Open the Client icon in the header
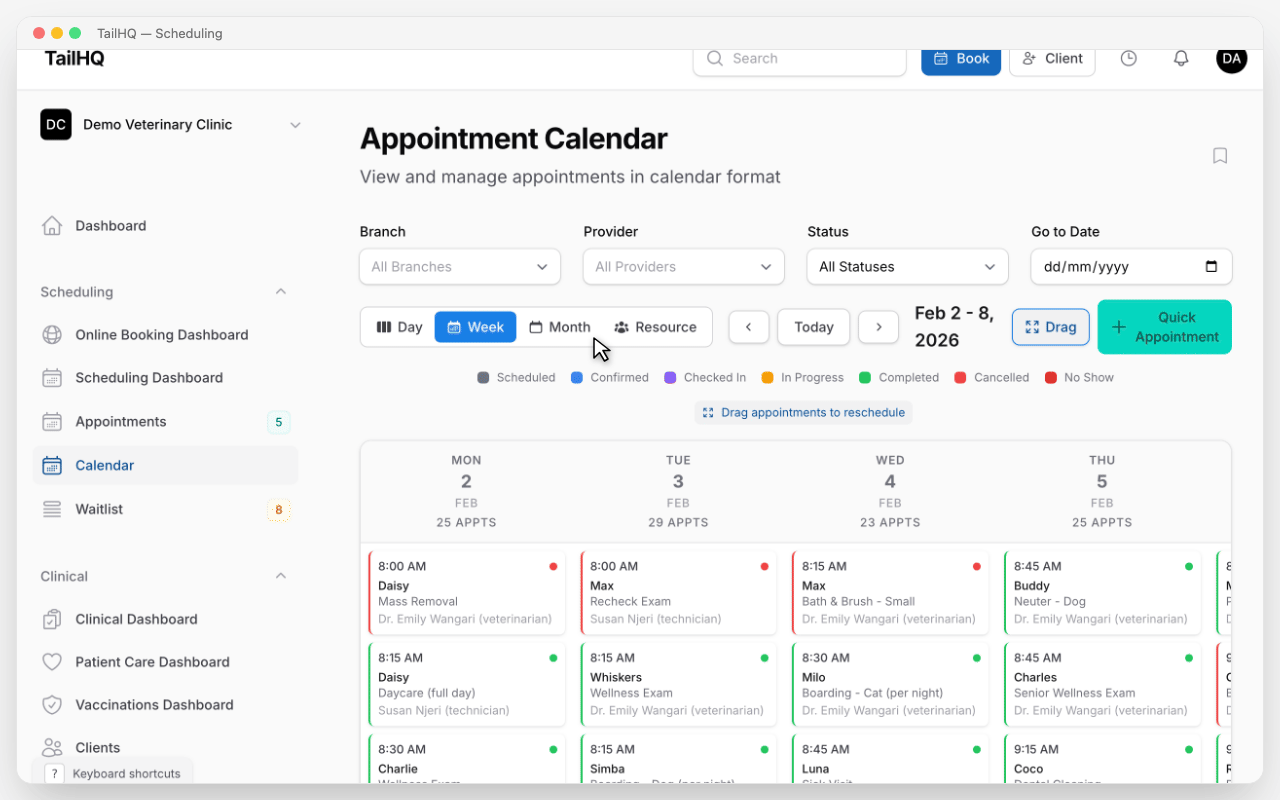1280x800 pixels. tap(1031, 58)
